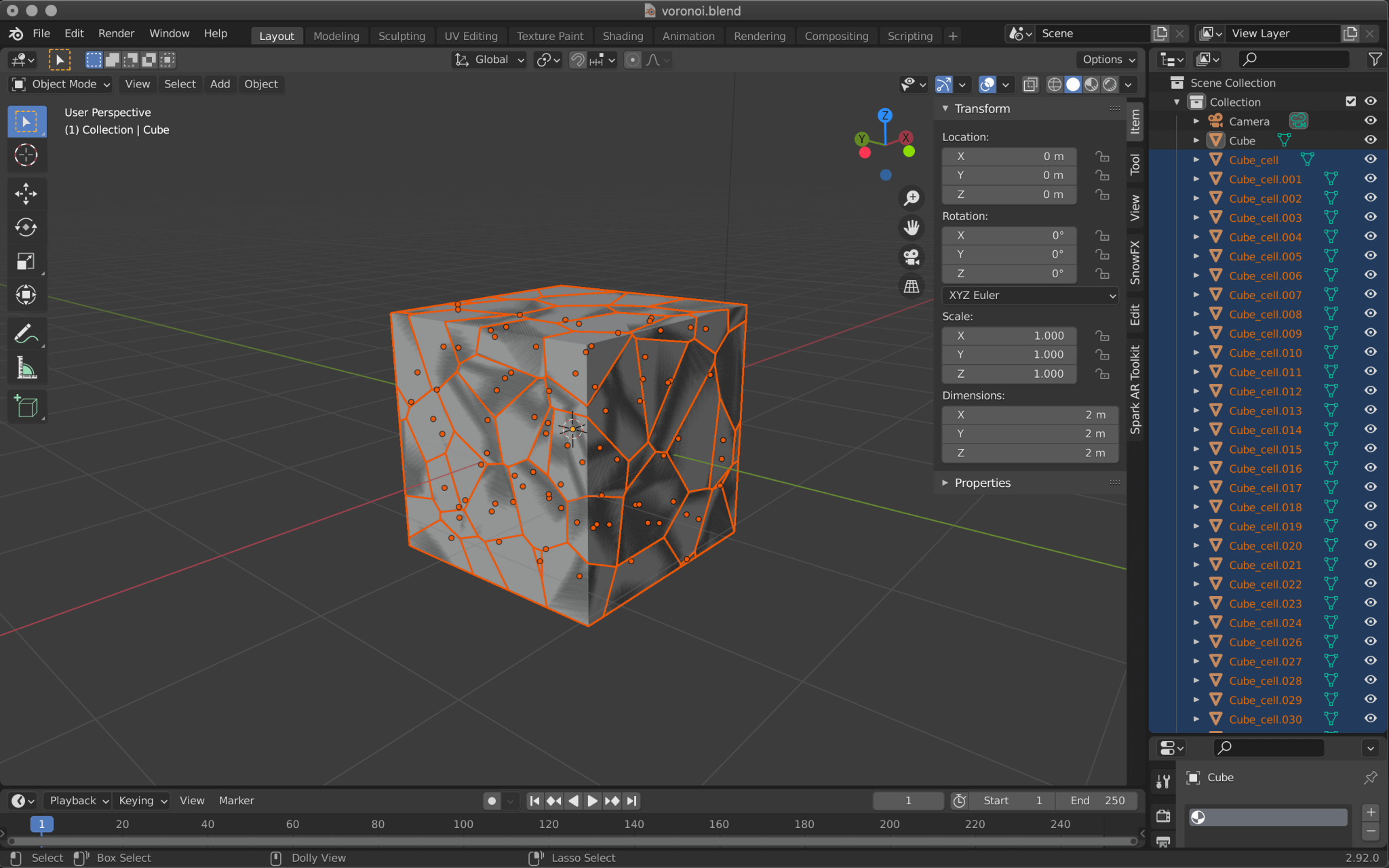Select the Move tool

tap(26, 193)
